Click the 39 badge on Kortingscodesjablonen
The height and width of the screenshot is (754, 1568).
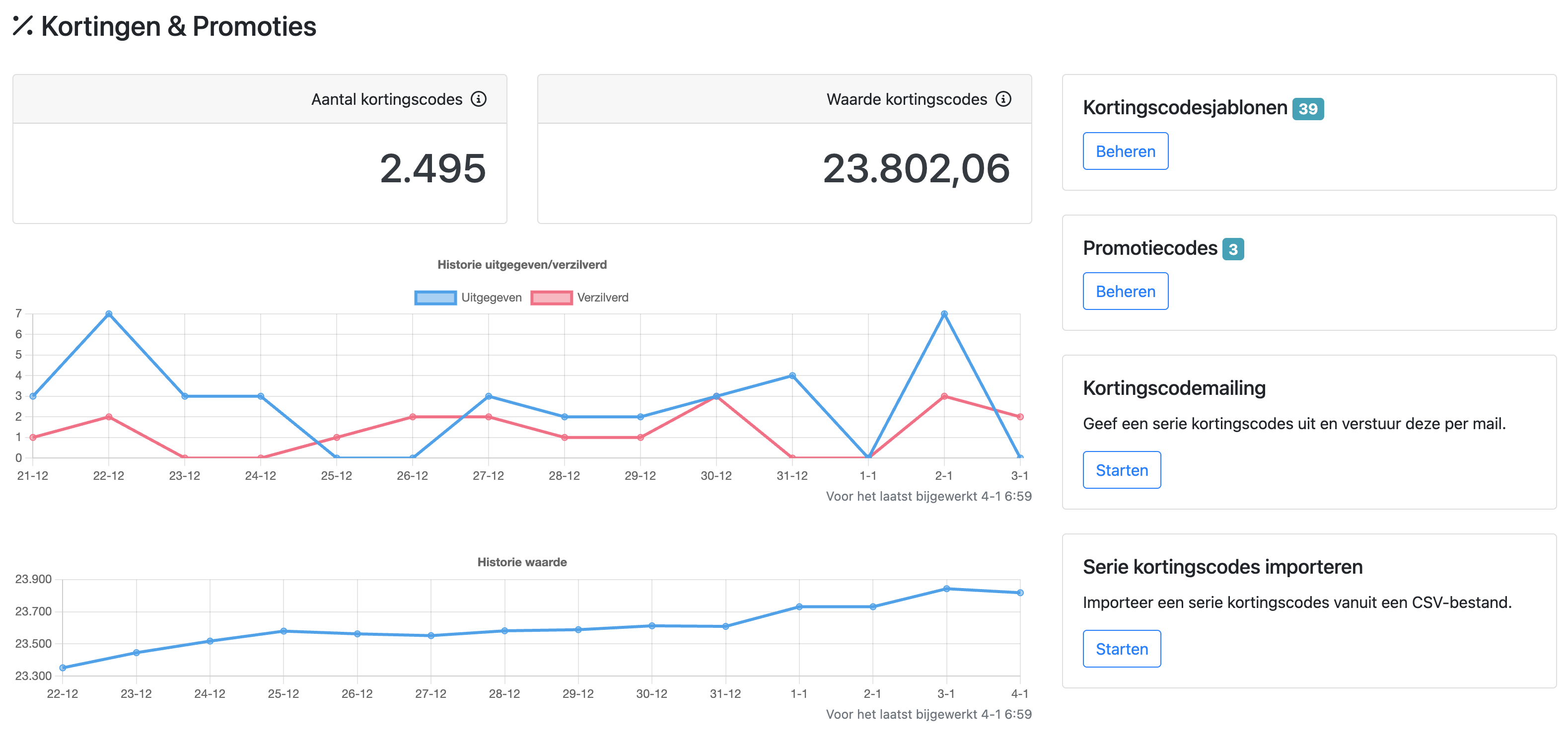(1307, 109)
